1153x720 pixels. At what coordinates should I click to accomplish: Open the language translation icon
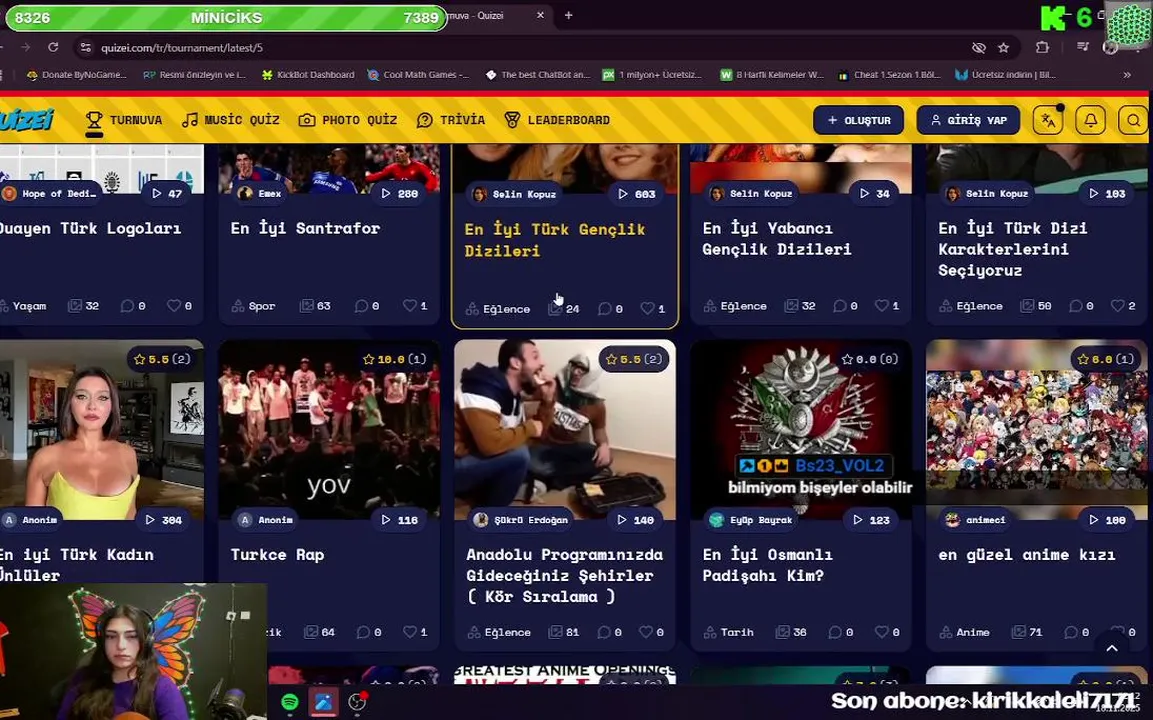click(x=1048, y=120)
